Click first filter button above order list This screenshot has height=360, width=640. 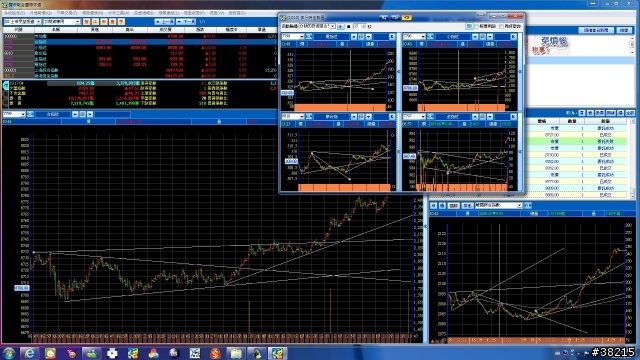tap(582, 113)
